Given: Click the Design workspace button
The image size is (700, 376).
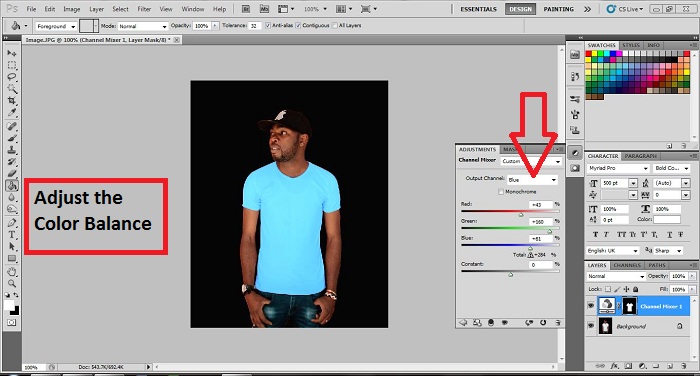Looking at the screenshot, I should tap(521, 9).
